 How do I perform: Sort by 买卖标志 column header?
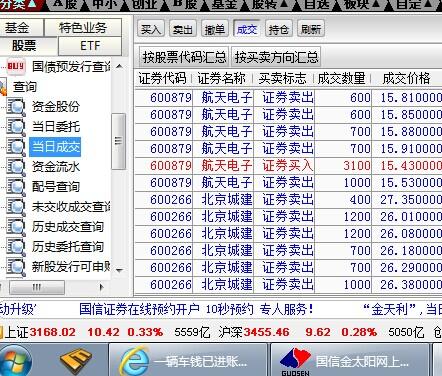(x=283, y=79)
